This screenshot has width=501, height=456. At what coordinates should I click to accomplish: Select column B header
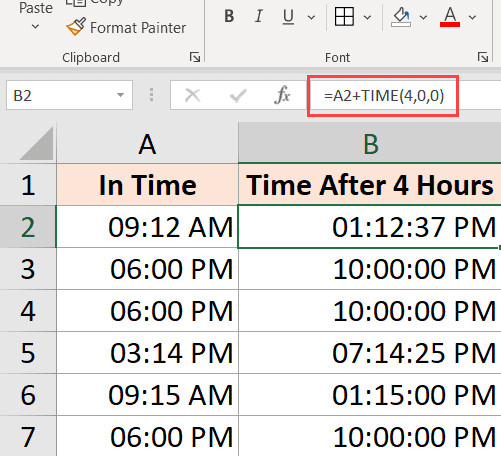(x=370, y=144)
